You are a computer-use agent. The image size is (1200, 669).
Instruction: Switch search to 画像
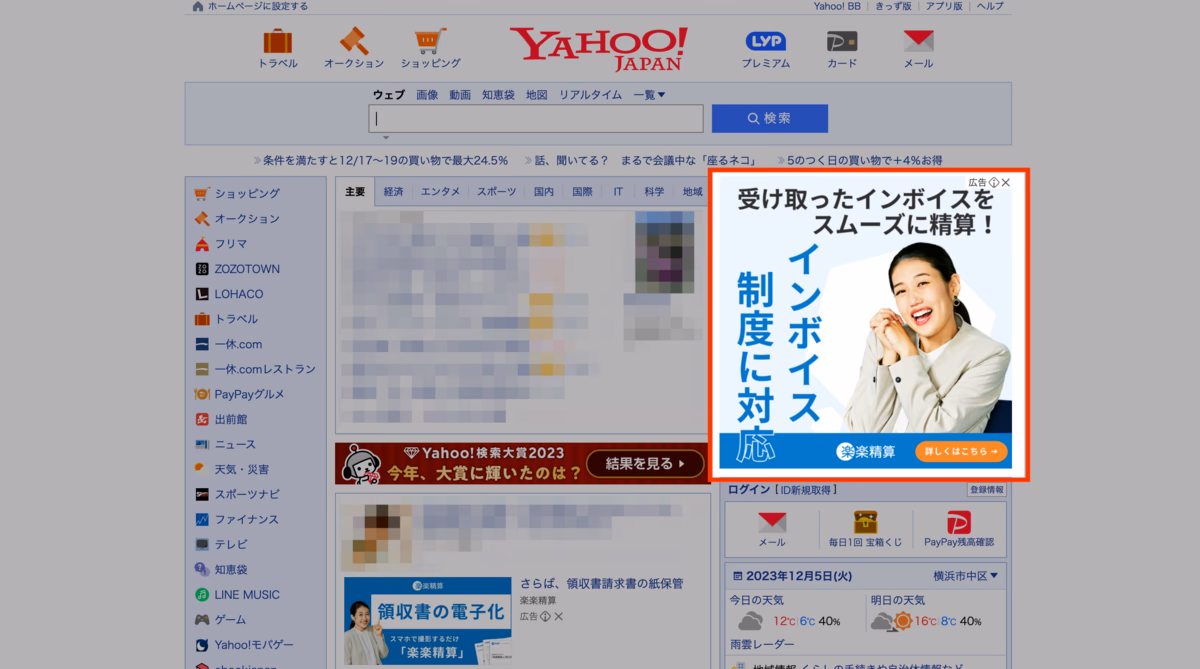(x=427, y=95)
